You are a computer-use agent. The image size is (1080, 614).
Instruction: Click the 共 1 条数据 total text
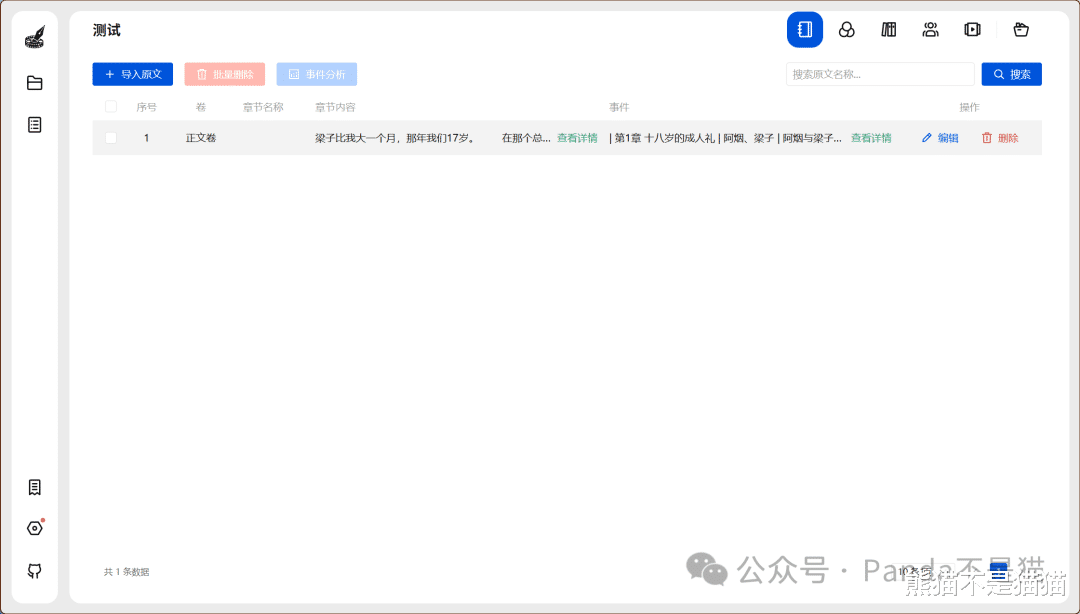(x=127, y=572)
